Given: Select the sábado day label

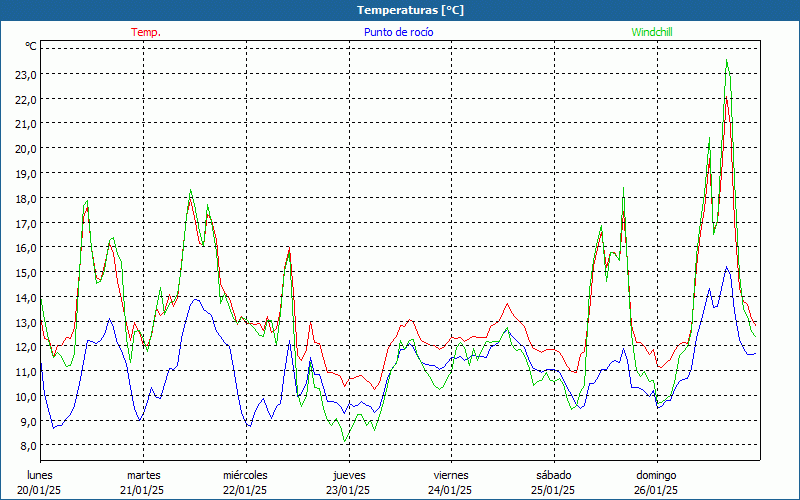Looking at the screenshot, I should (x=553, y=475).
